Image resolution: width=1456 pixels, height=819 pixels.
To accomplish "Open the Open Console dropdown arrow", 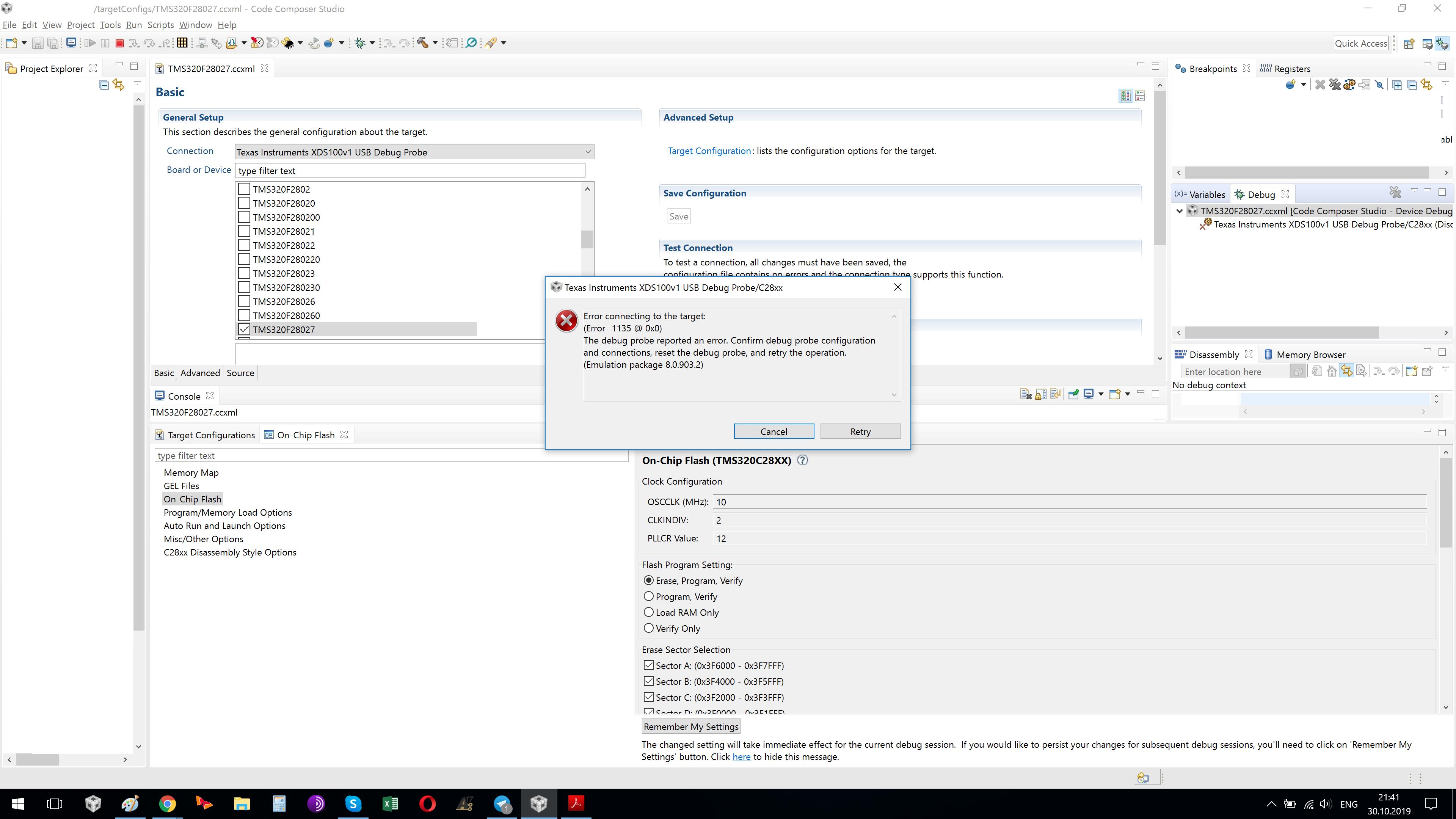I will 1128,394.
